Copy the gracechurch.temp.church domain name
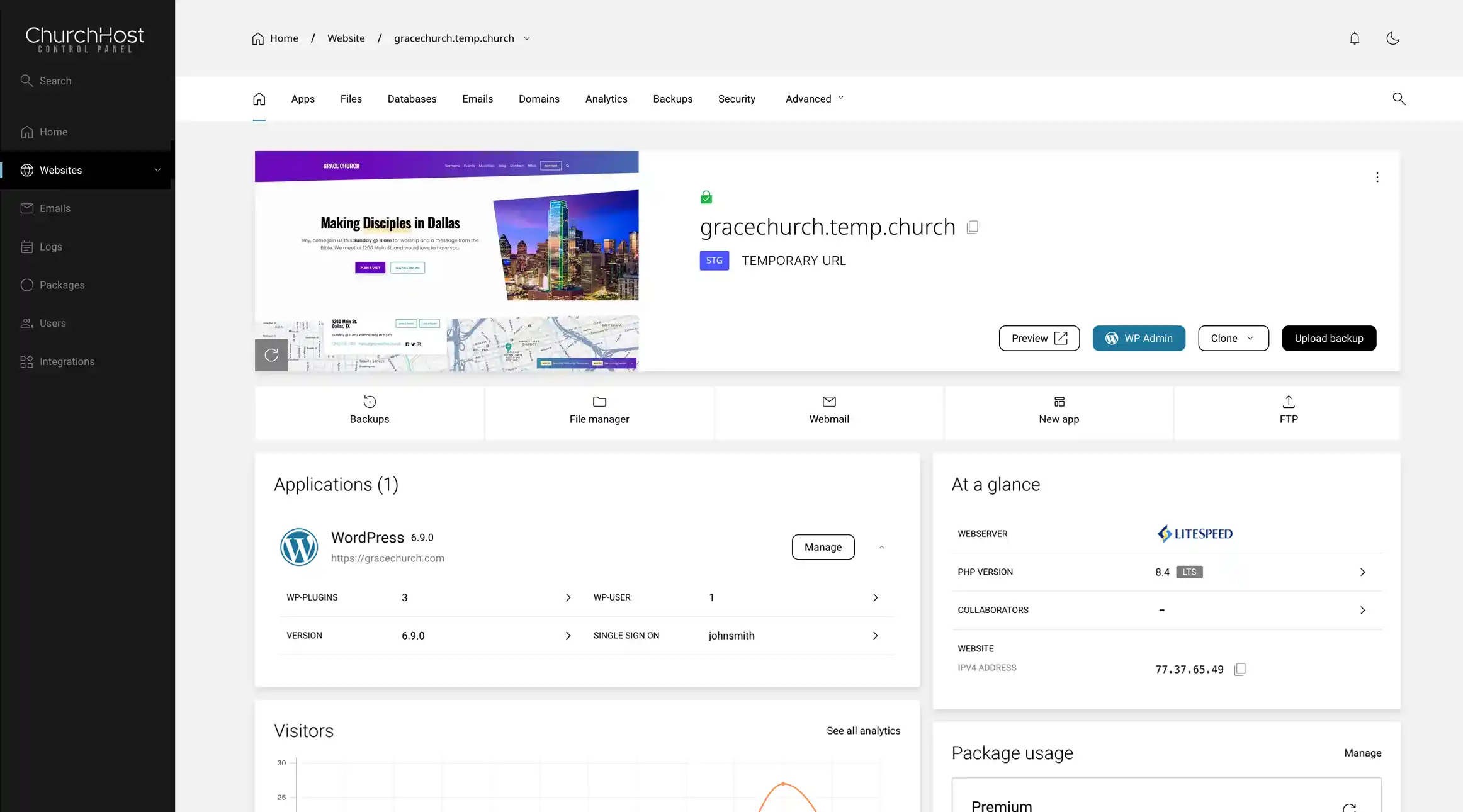 point(973,227)
